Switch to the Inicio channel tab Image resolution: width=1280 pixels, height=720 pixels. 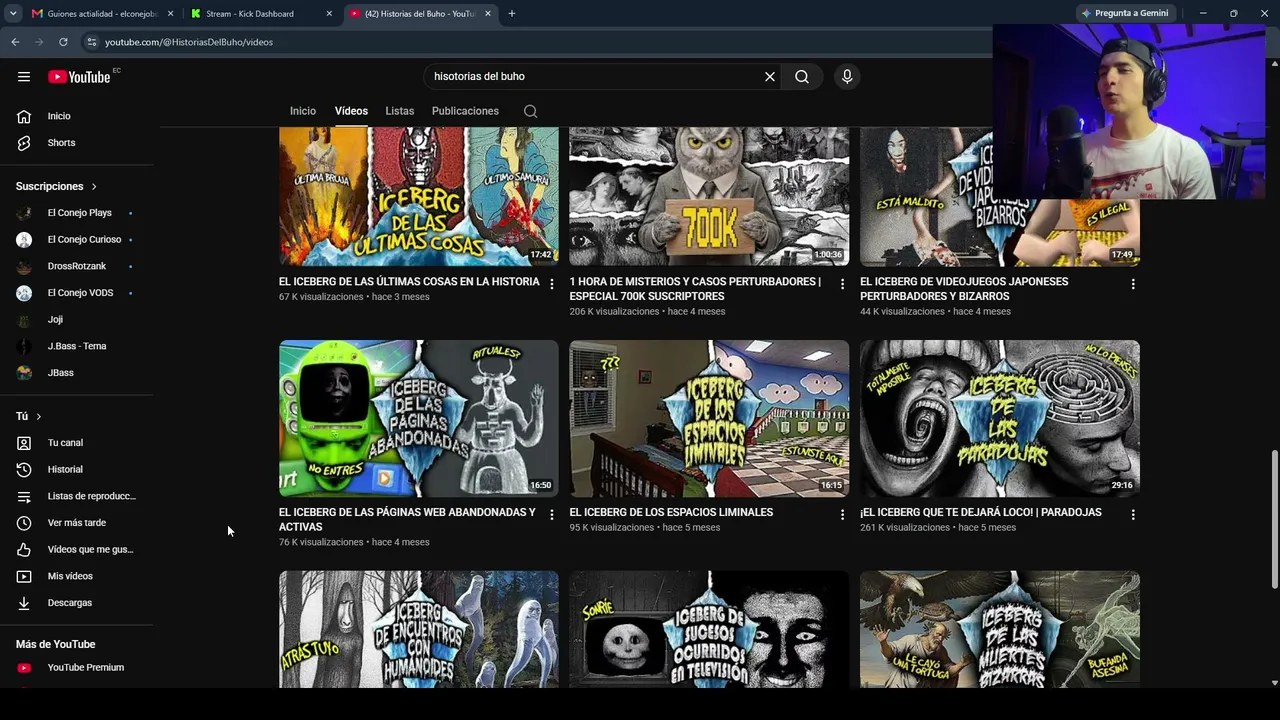(x=303, y=111)
